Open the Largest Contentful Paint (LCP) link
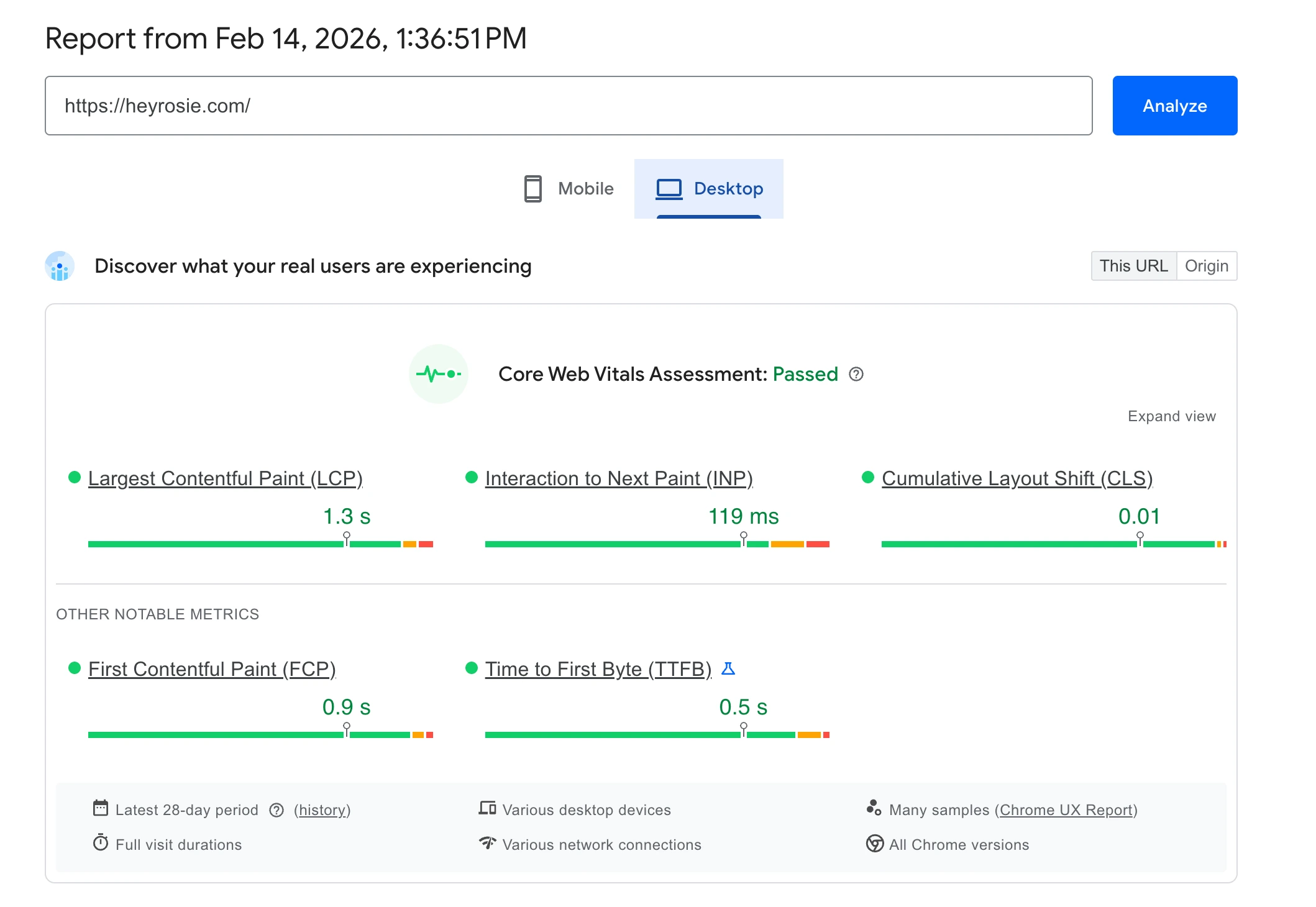Screen dimensions: 1316x907 coord(225,478)
